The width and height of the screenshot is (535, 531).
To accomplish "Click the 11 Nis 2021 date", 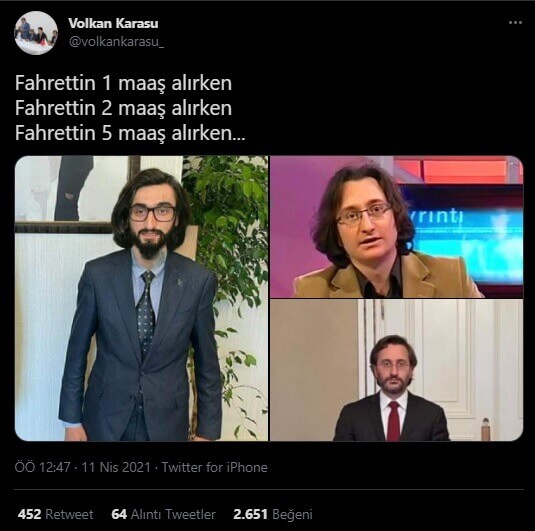I will coord(116,467).
